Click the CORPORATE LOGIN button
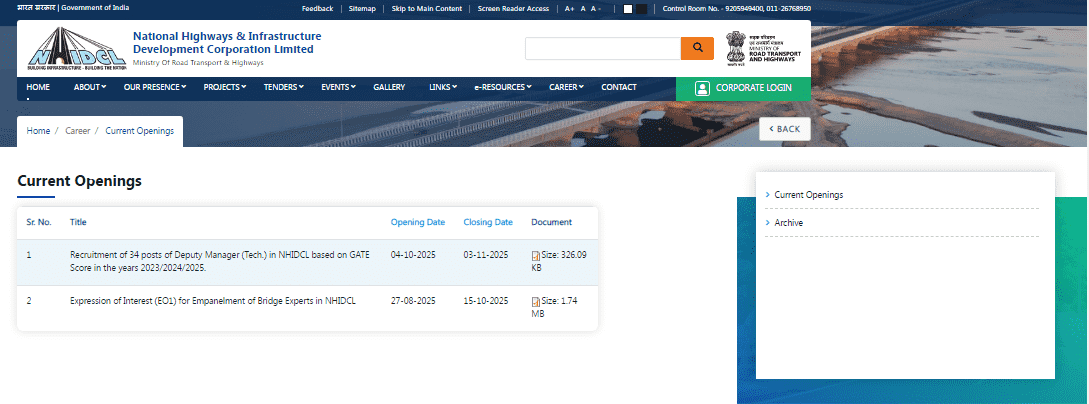The image size is (1089, 404). (x=743, y=88)
